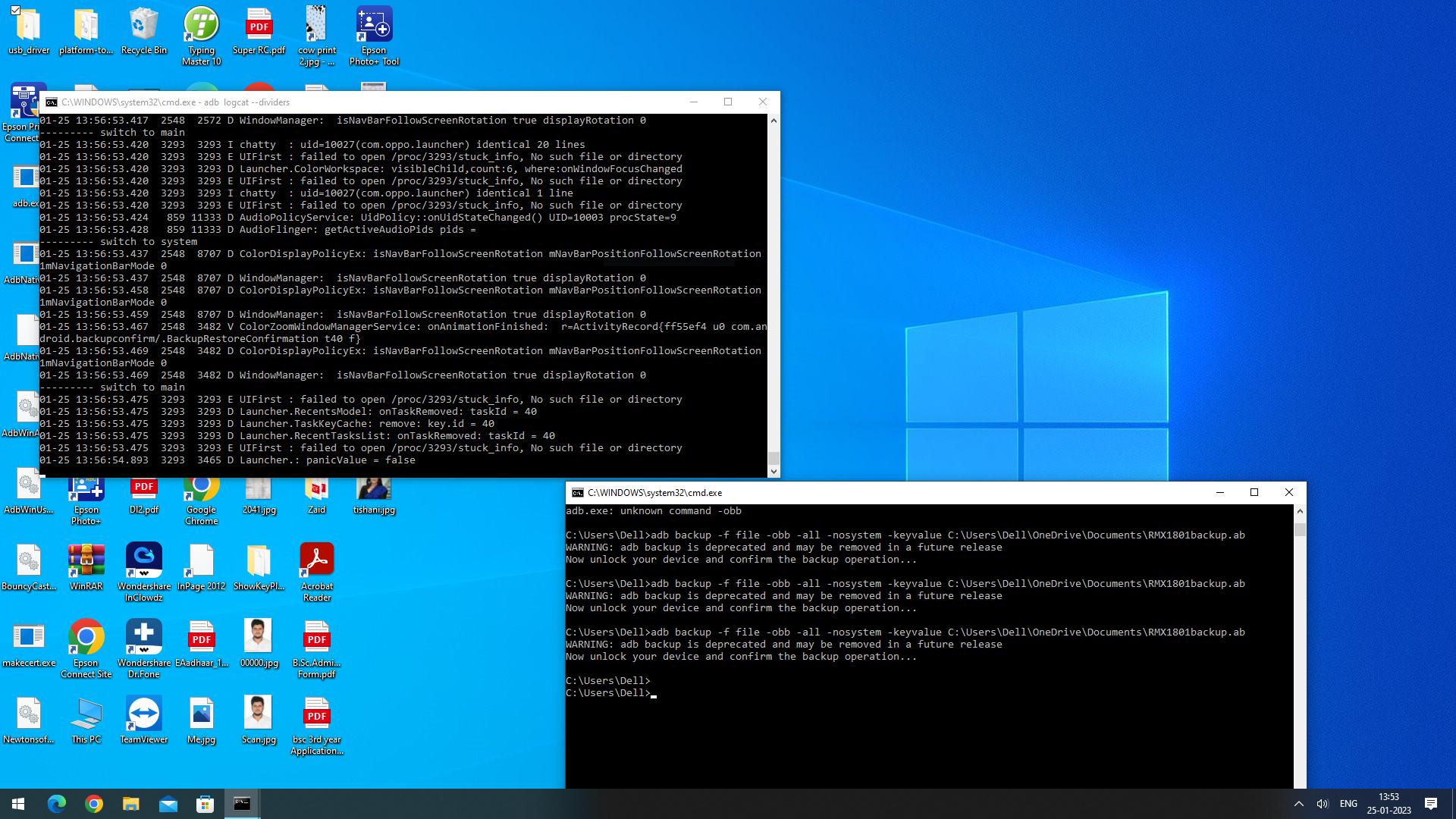This screenshot has height=819, width=1456.
Task: Minimize the adb backup cmd window
Action: click(1219, 493)
